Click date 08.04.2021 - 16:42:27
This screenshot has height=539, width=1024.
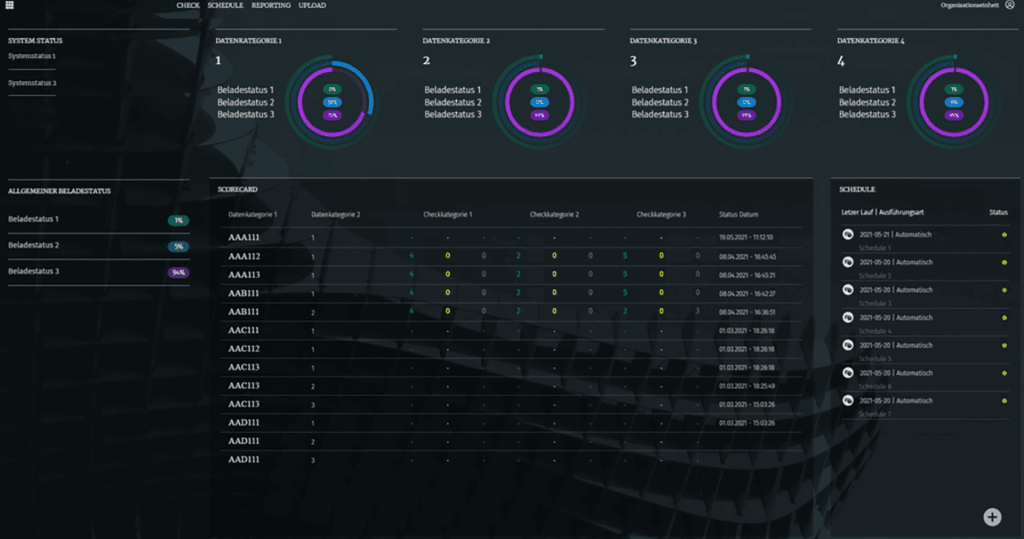[x=747, y=293]
